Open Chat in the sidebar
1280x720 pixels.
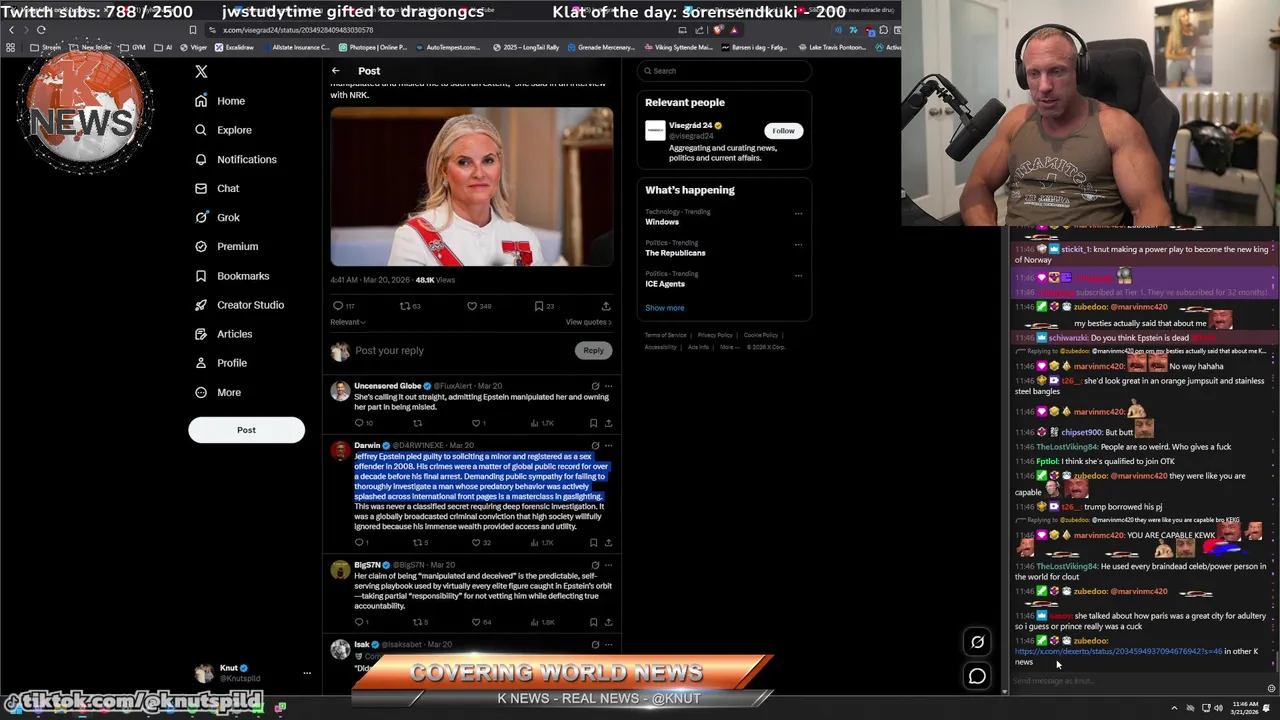pos(217,188)
